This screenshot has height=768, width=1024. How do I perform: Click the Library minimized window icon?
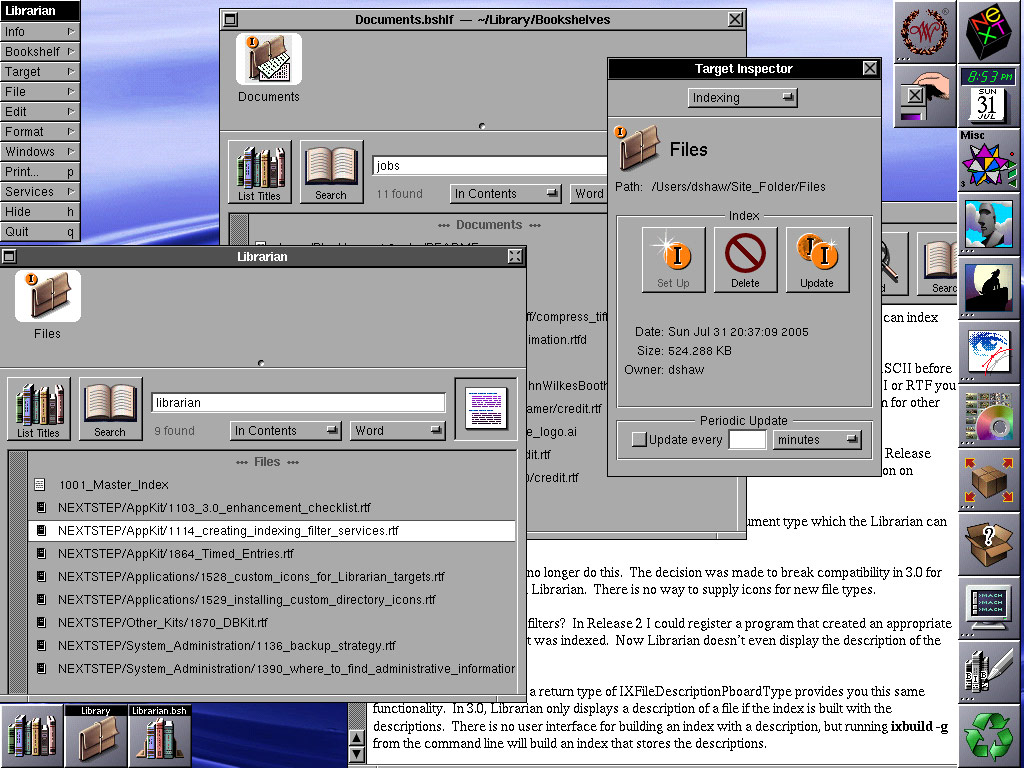pos(95,735)
